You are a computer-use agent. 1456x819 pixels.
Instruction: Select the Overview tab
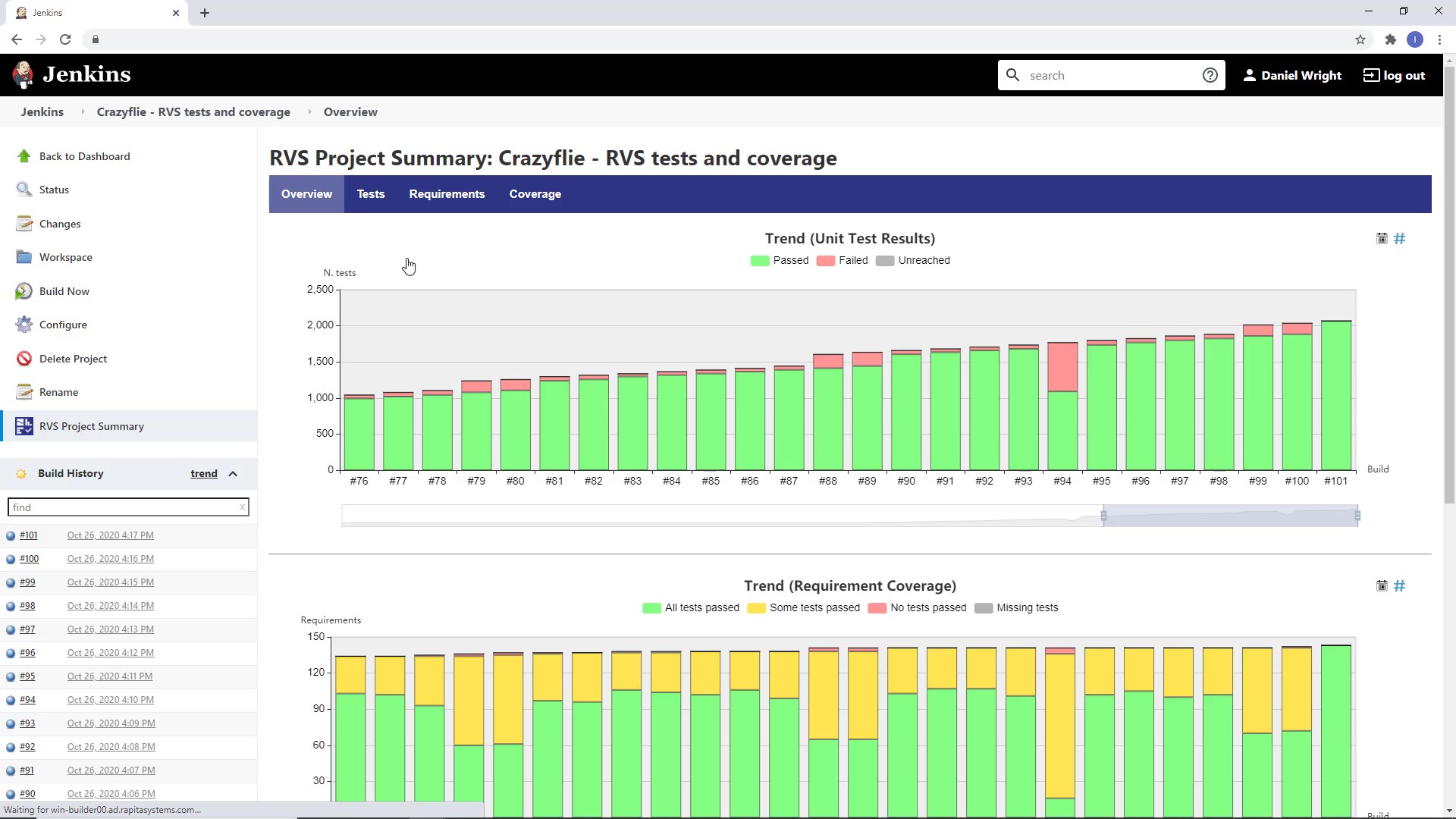point(306,194)
